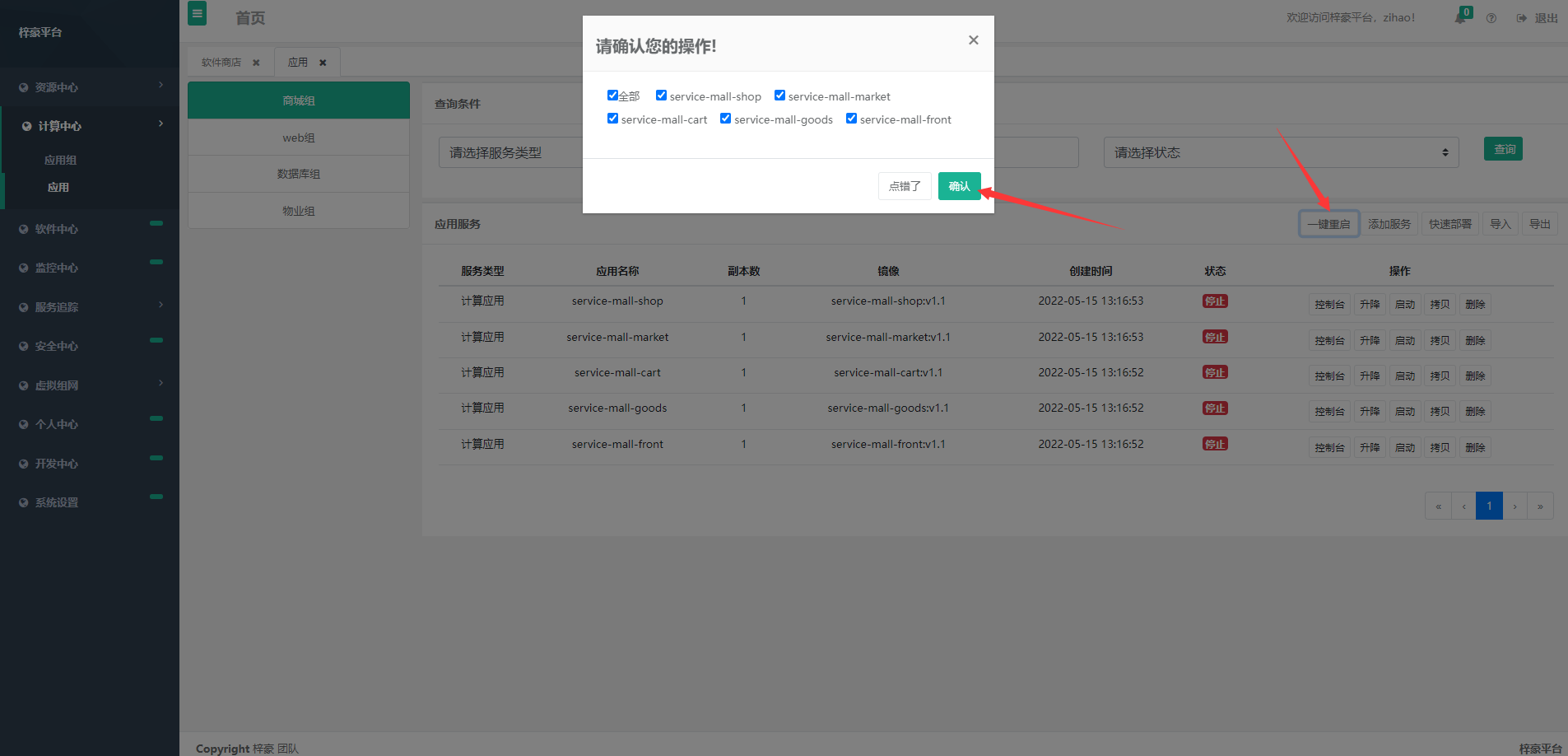Click the 软件中心 sidebar icon

[24, 229]
